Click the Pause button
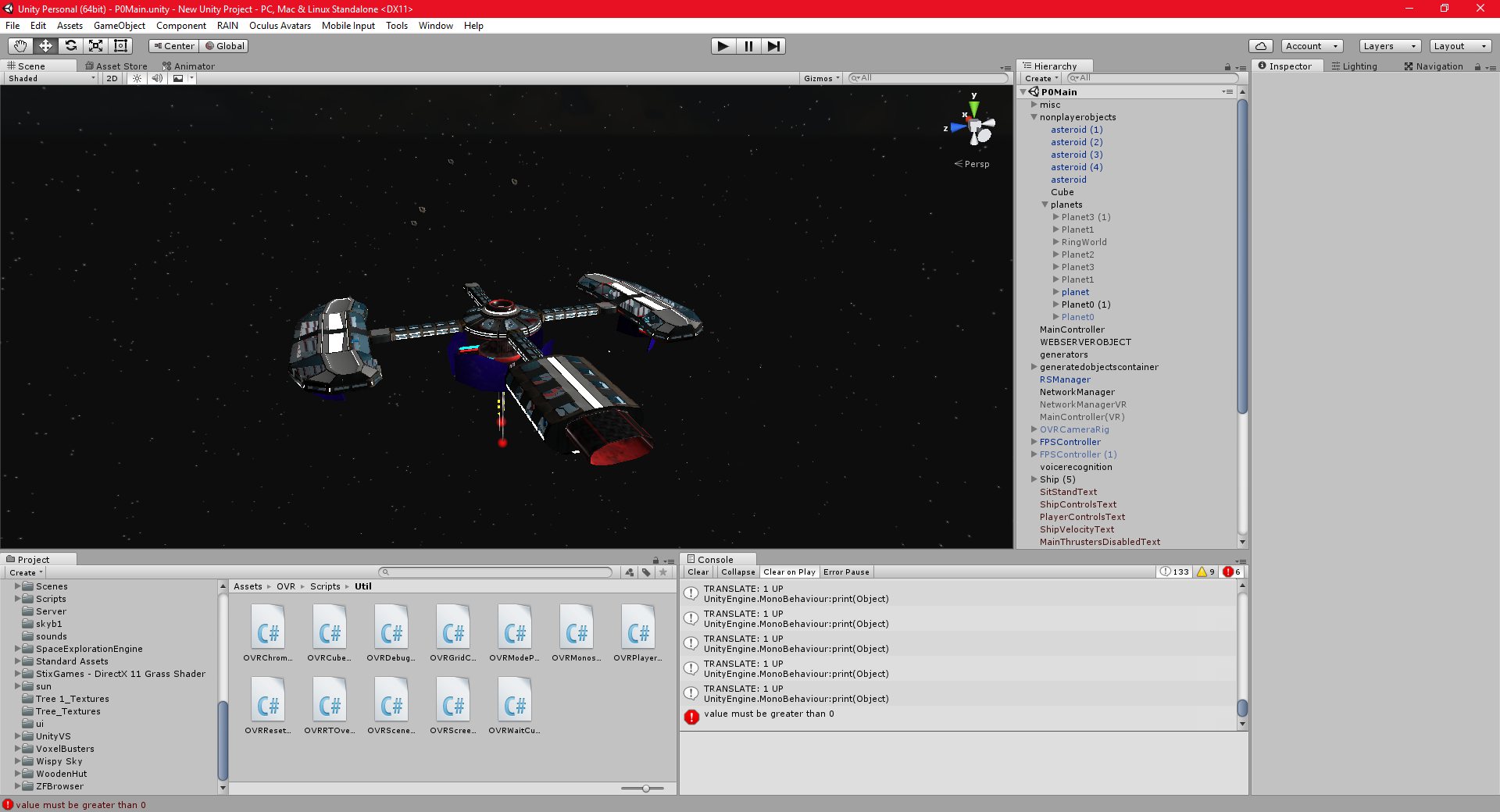This screenshot has width=1500, height=812. [x=748, y=46]
